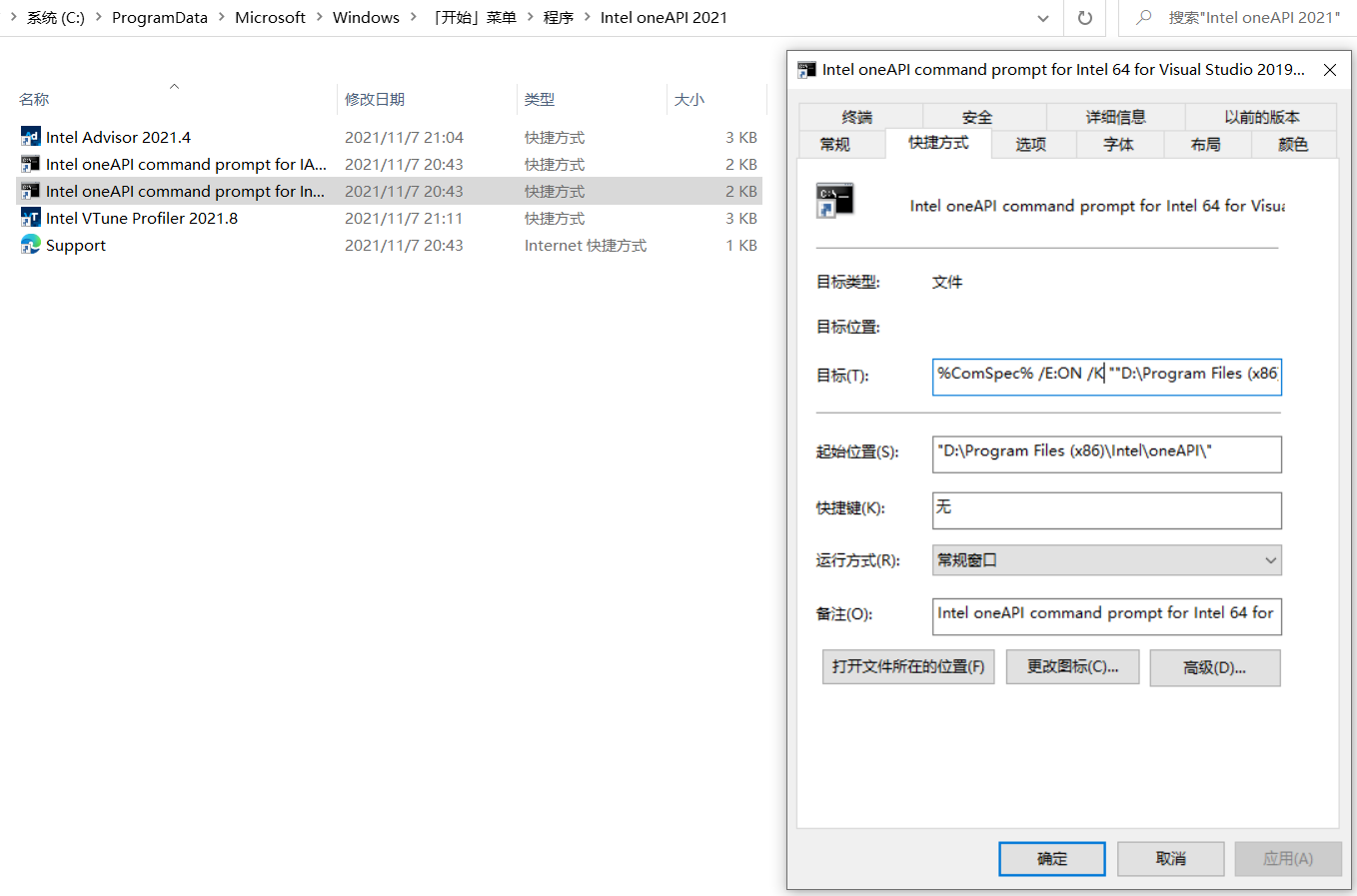Viewport: 1357px width, 896px height.
Task: Select the Intel oneAPI command prompt for IA icon
Action: [31, 164]
